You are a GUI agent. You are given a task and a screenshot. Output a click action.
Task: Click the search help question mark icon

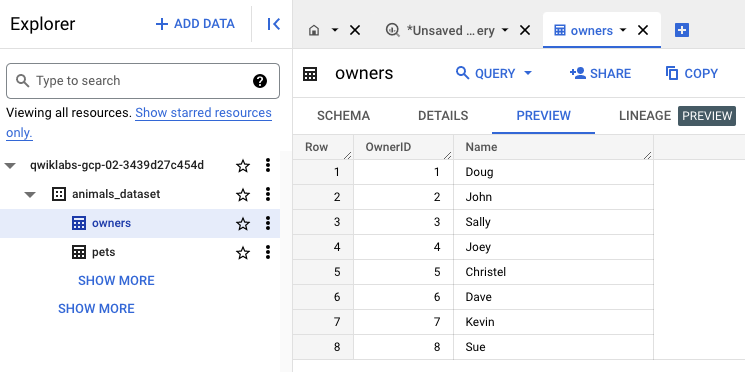click(260, 81)
